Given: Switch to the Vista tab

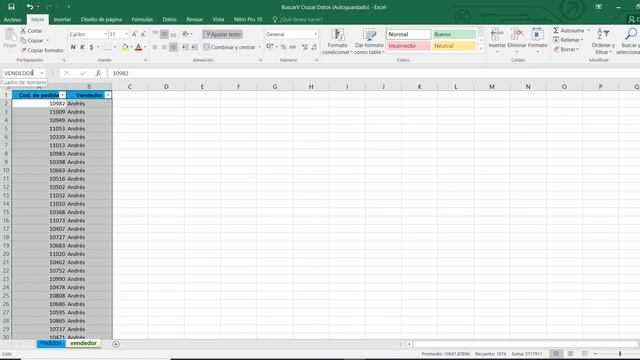Looking at the screenshot, I should pos(218,20).
